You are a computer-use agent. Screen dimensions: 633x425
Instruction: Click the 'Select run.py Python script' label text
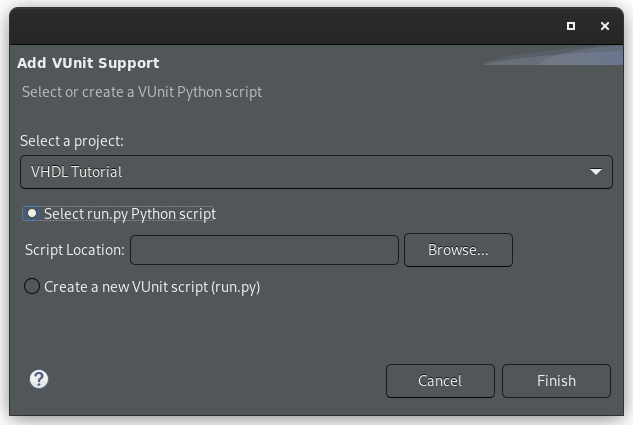pos(130,214)
